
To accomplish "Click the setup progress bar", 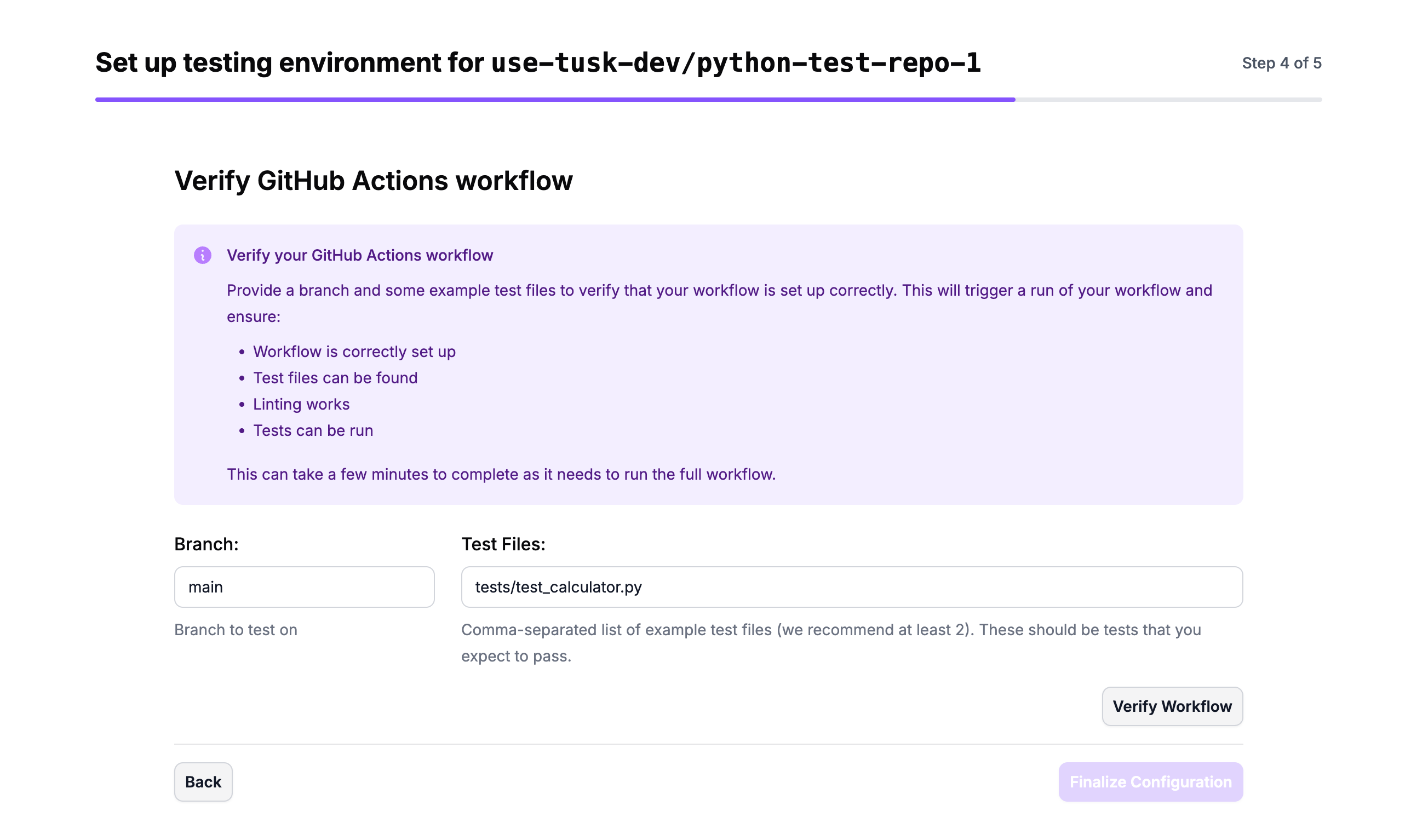I will click(x=708, y=100).
